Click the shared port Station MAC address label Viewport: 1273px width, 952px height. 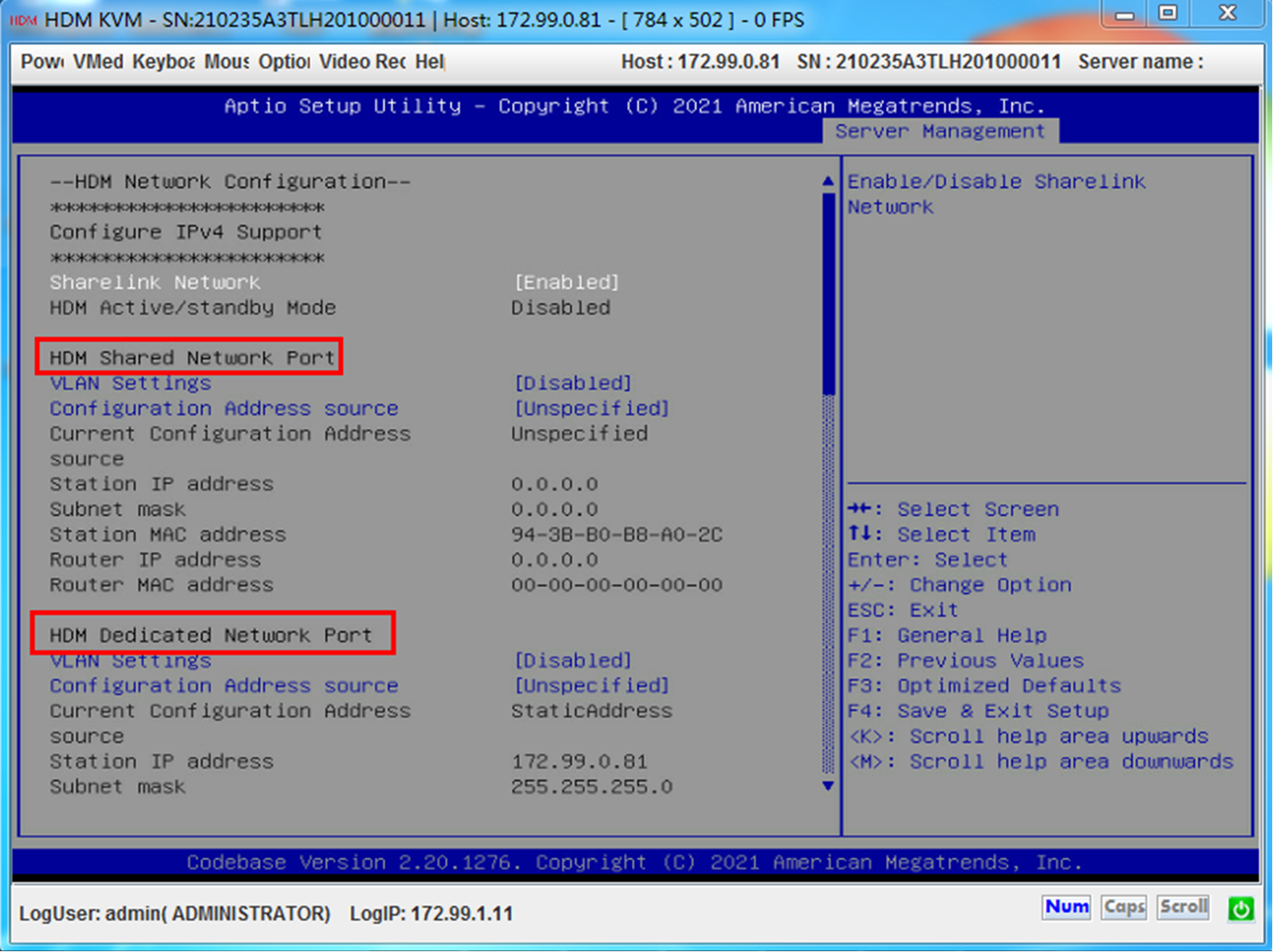coord(167,534)
